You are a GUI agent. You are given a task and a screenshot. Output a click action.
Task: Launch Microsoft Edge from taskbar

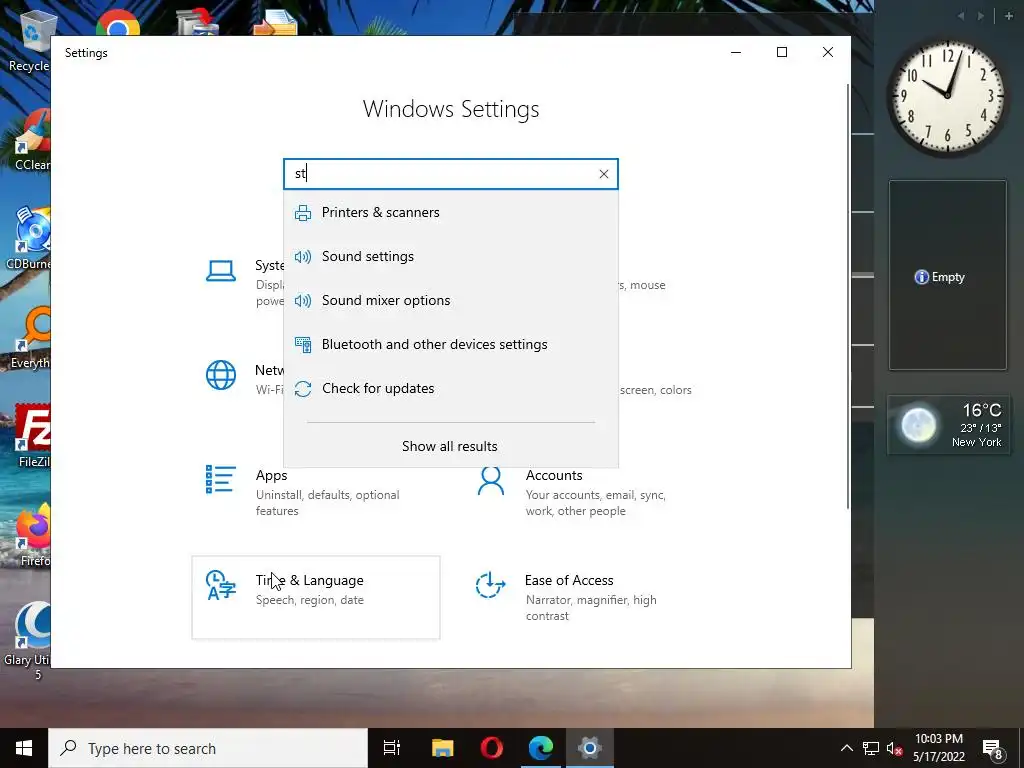point(541,748)
